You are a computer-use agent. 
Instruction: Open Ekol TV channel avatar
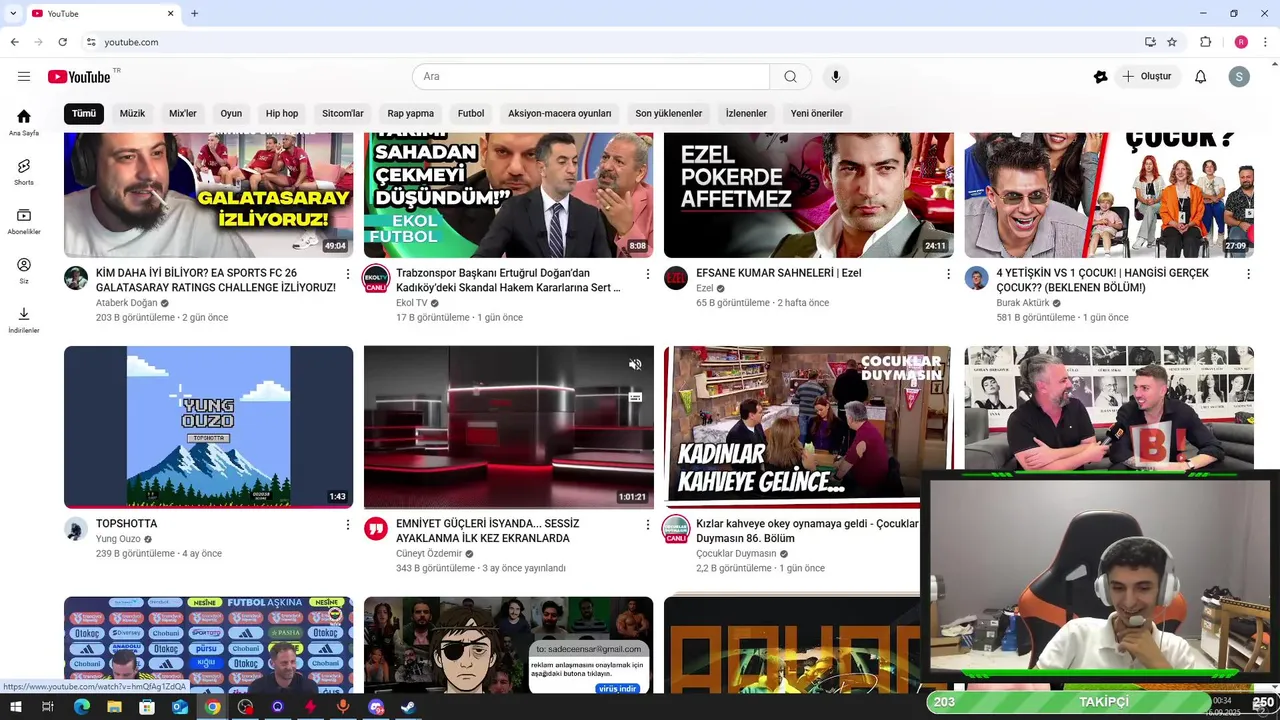(376, 278)
